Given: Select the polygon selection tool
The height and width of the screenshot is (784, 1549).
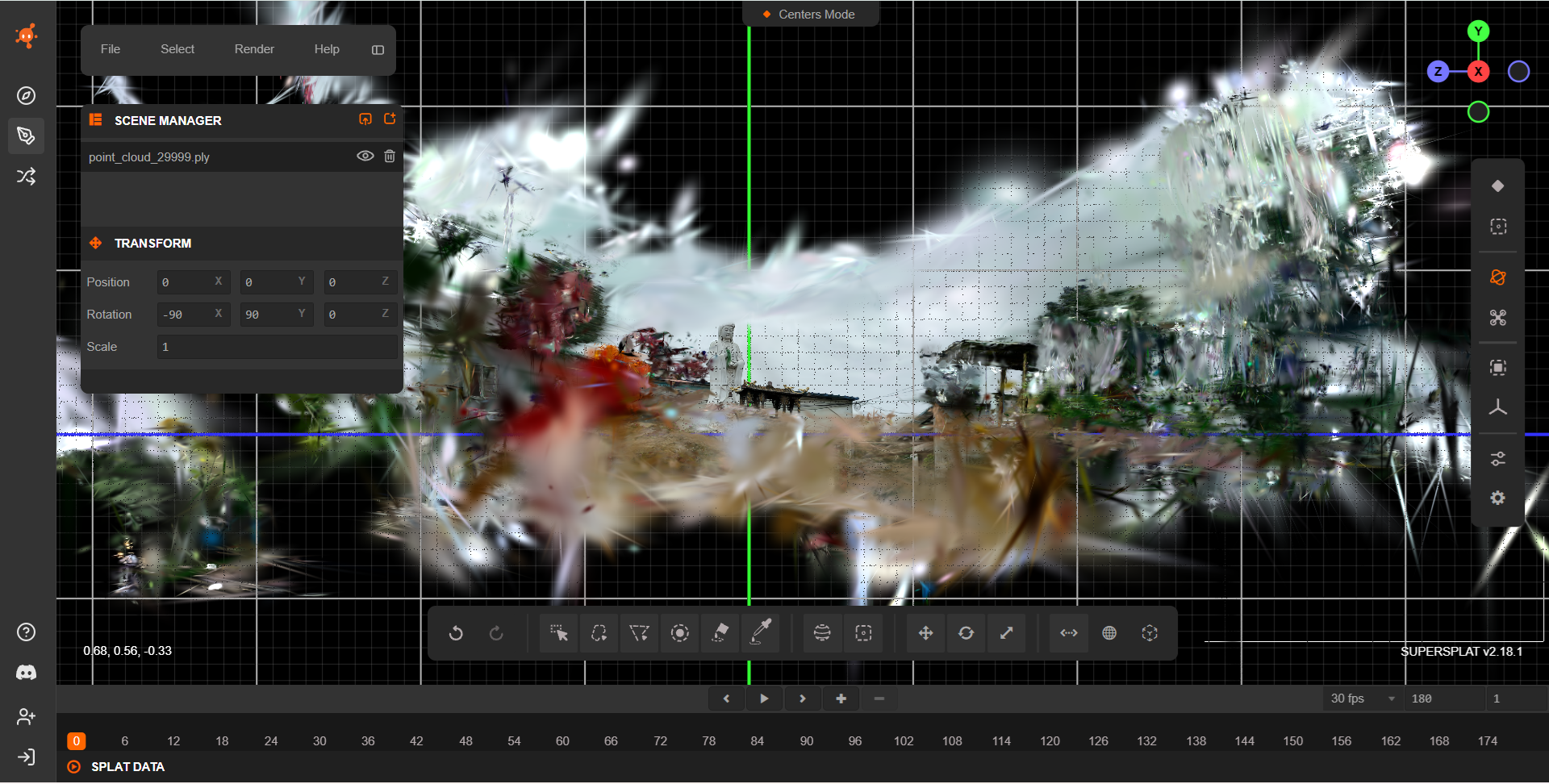Looking at the screenshot, I should (639, 633).
